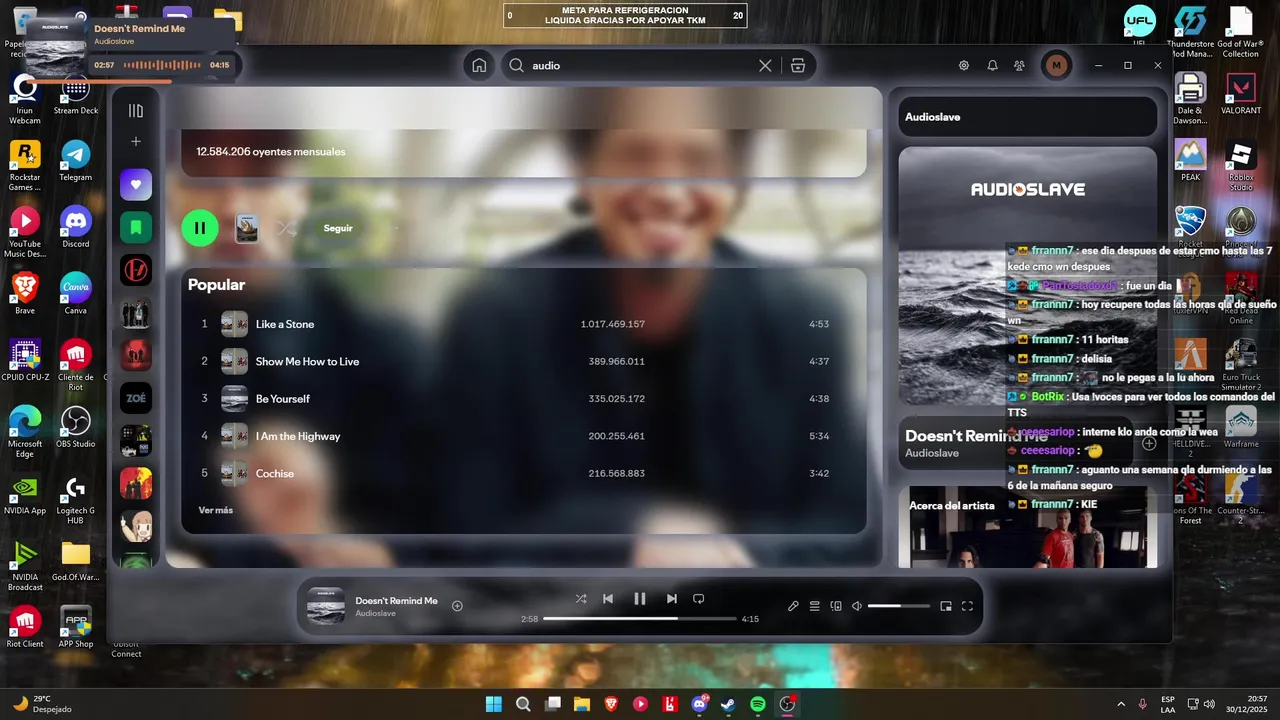Open the Acerca del artista card

coord(1027,527)
